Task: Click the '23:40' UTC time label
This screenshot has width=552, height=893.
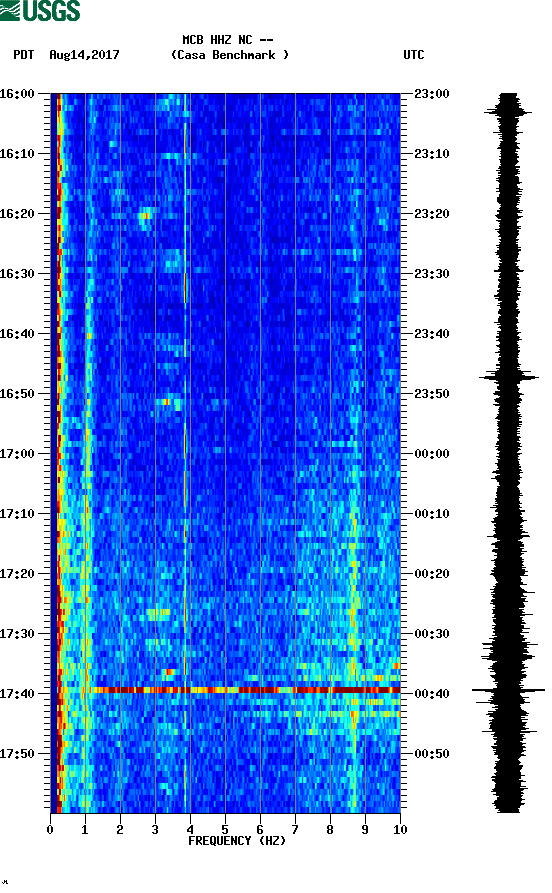Action: [x=432, y=334]
